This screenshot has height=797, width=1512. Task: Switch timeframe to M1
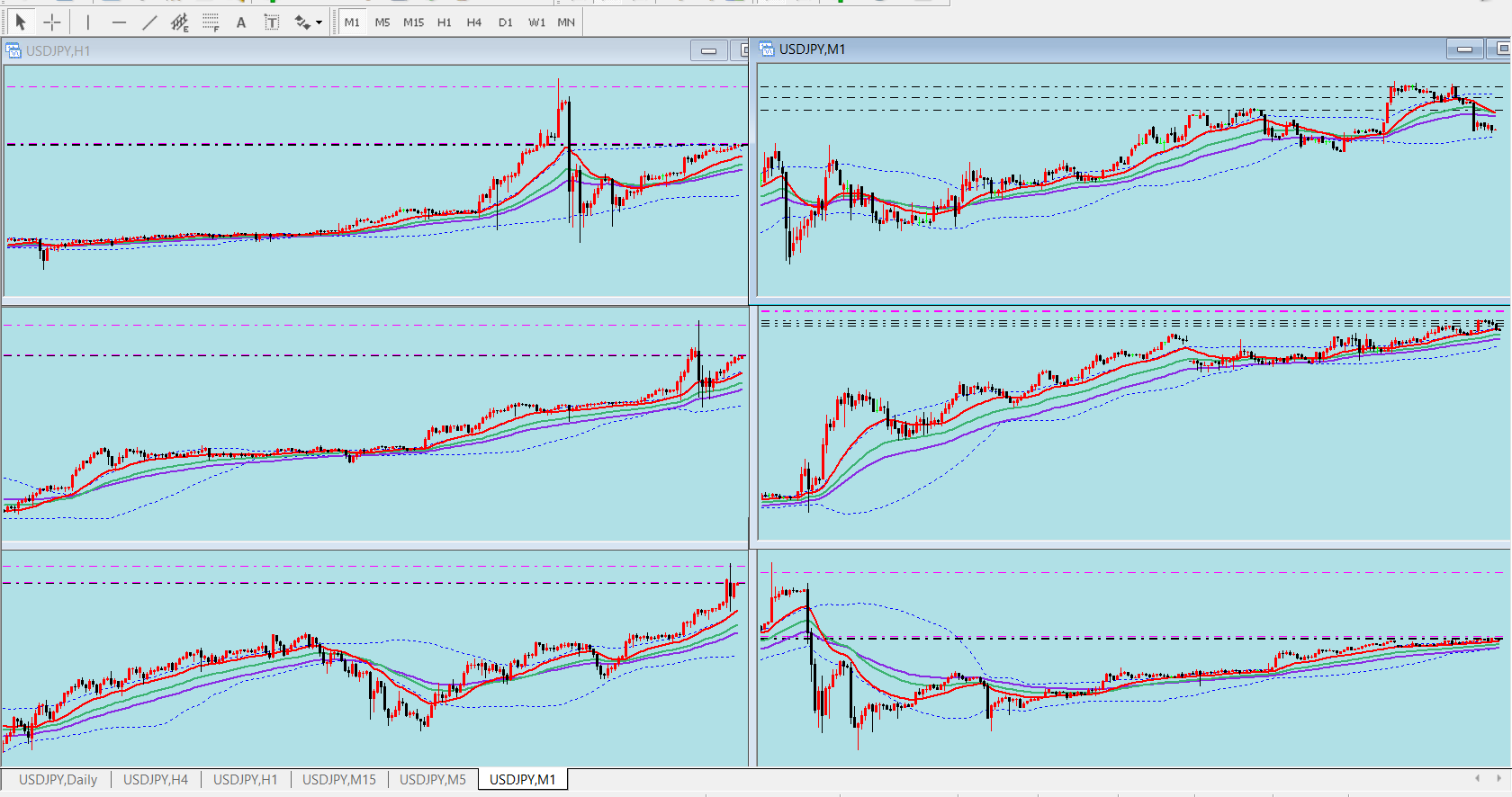point(352,22)
